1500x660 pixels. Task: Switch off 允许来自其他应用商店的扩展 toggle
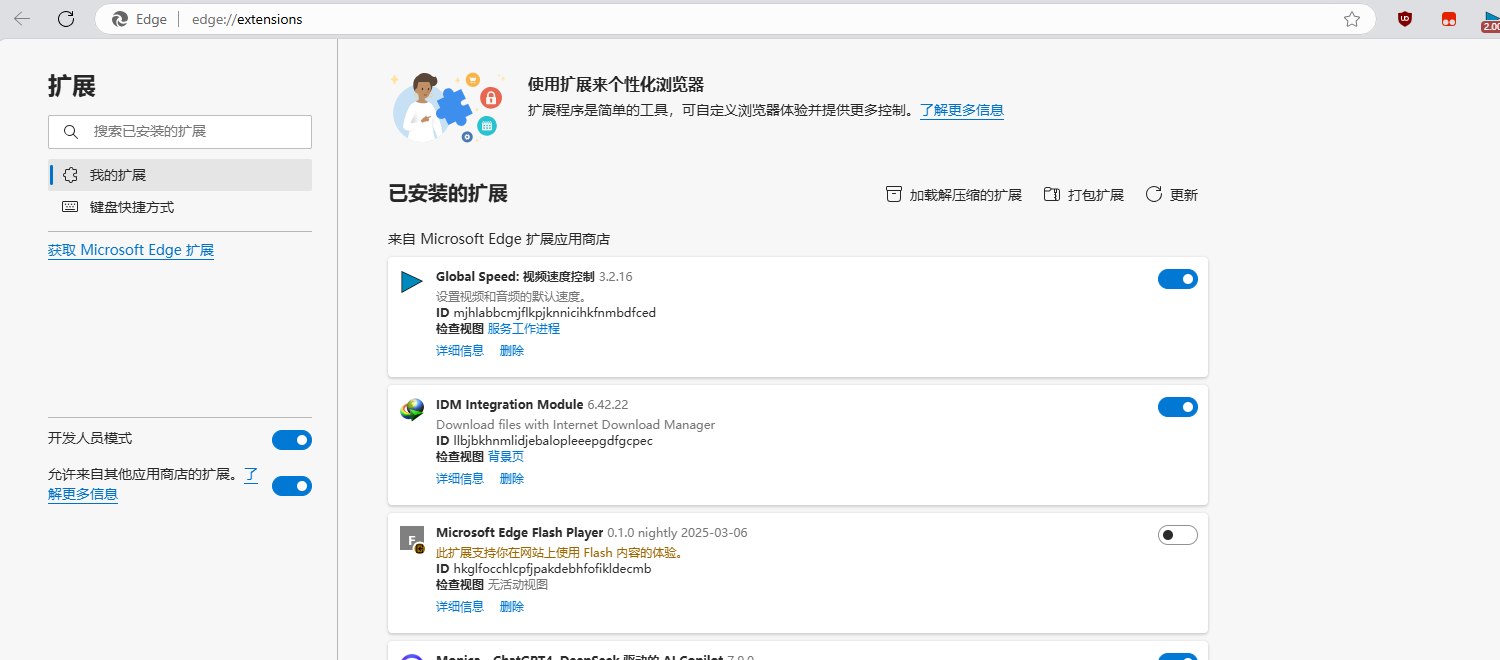click(292, 486)
